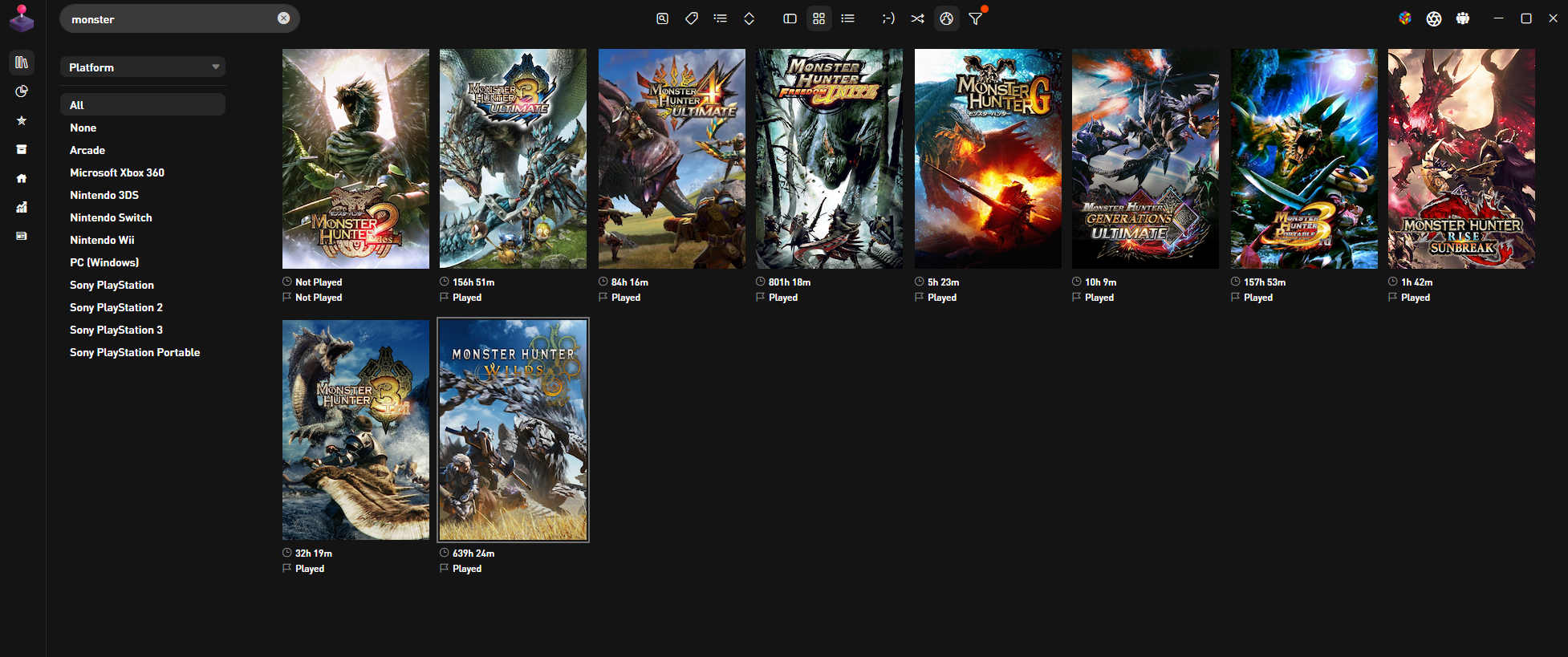Click the white figure icon beside the aperture
This screenshot has height=657, width=1568.
coord(1463,18)
